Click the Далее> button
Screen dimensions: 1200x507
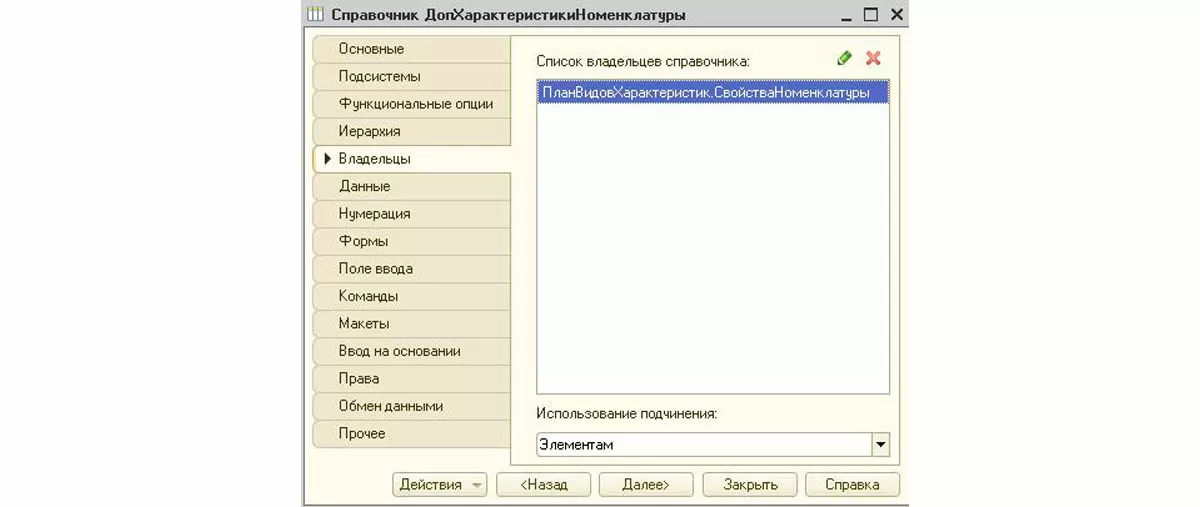pyautogui.click(x=646, y=484)
